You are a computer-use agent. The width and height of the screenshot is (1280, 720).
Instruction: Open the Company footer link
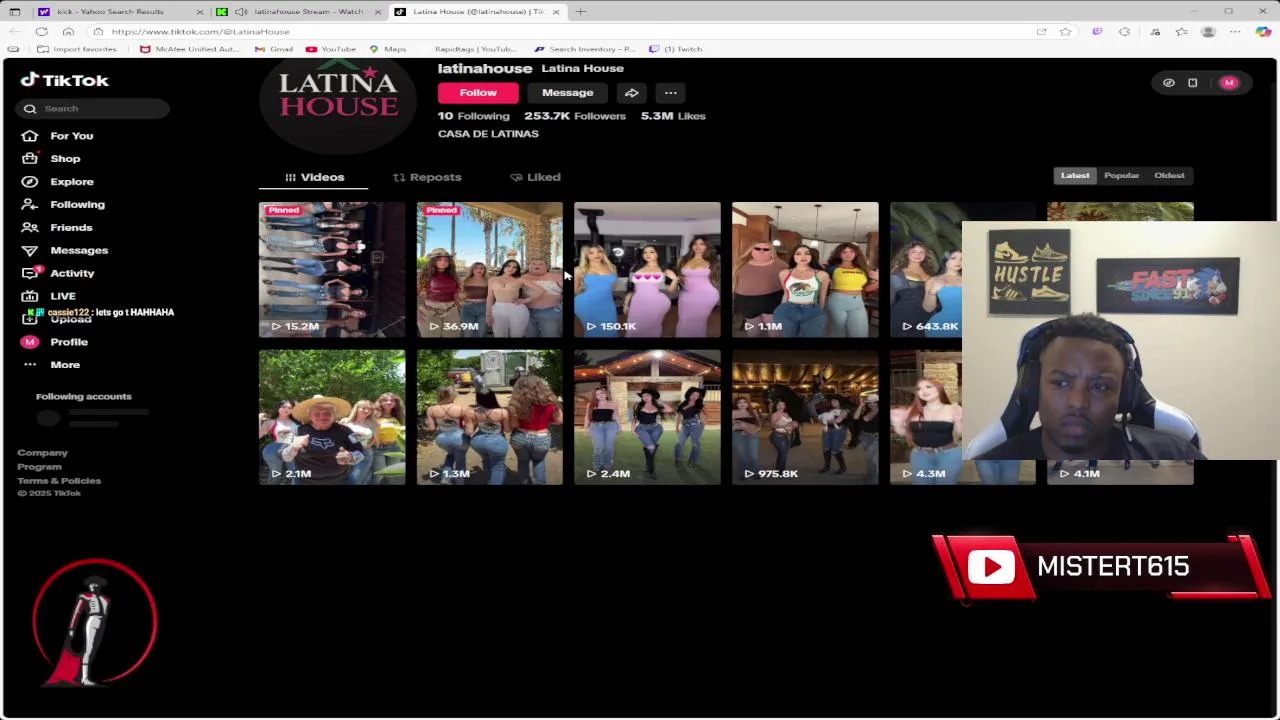tap(42, 453)
